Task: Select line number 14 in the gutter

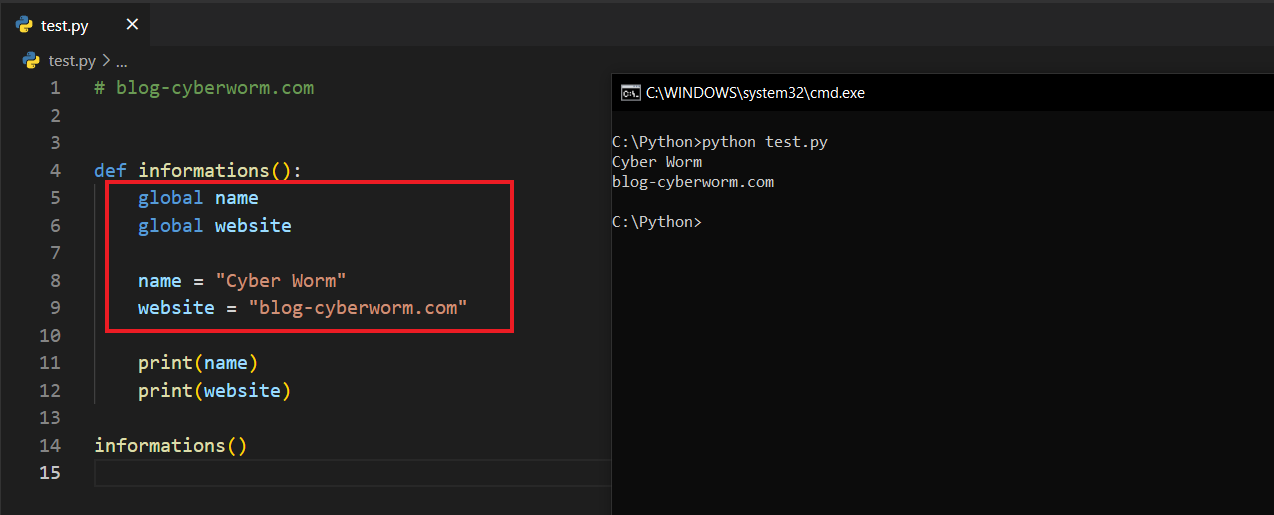Action: pos(50,445)
